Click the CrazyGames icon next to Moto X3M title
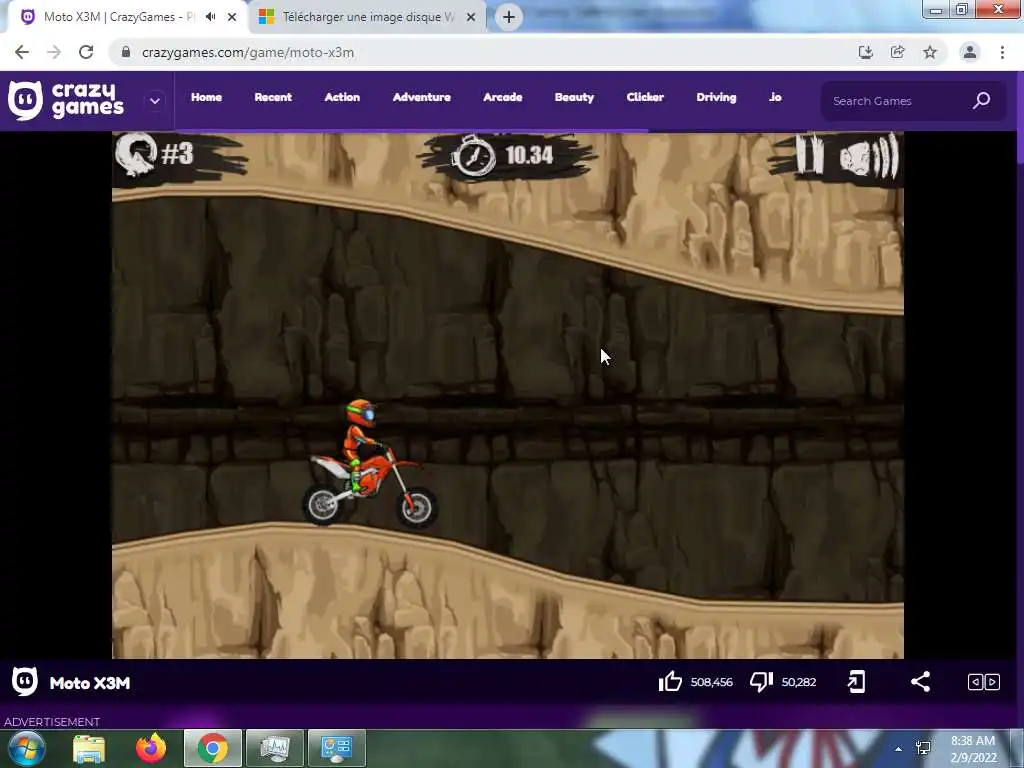Image resolution: width=1024 pixels, height=768 pixels. (x=25, y=682)
